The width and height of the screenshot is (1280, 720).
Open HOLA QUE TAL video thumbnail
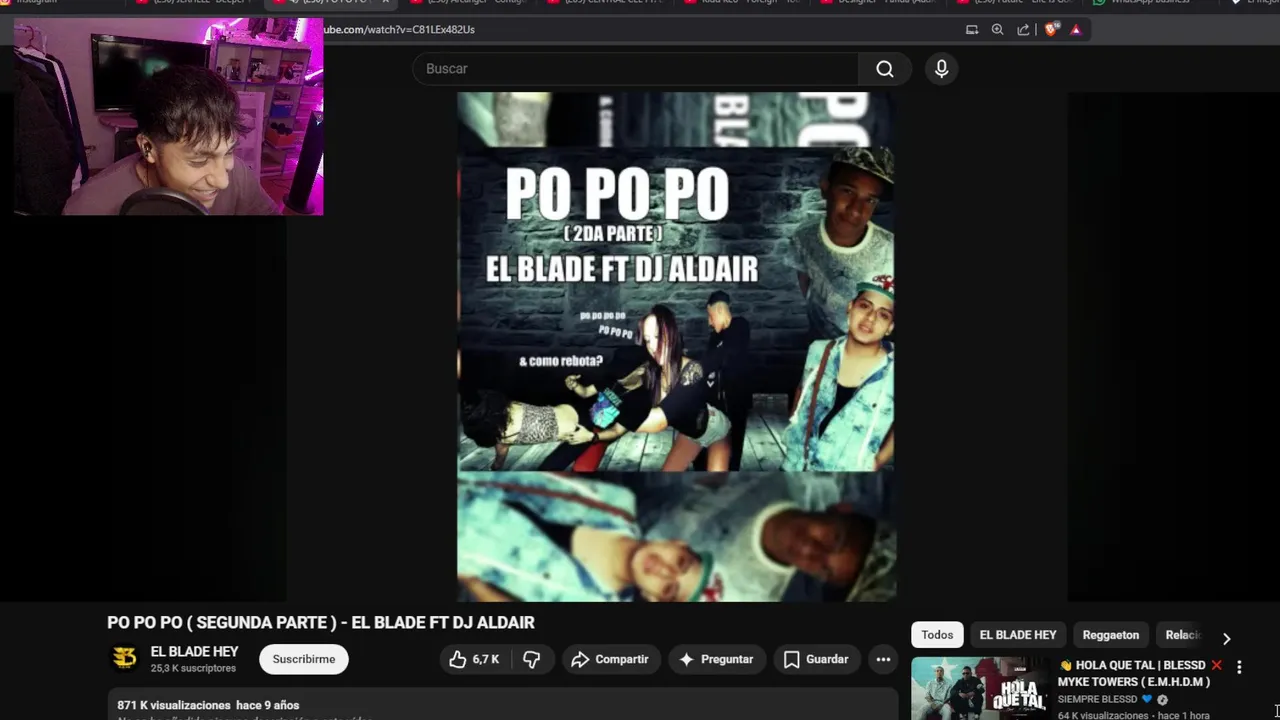tap(980, 688)
